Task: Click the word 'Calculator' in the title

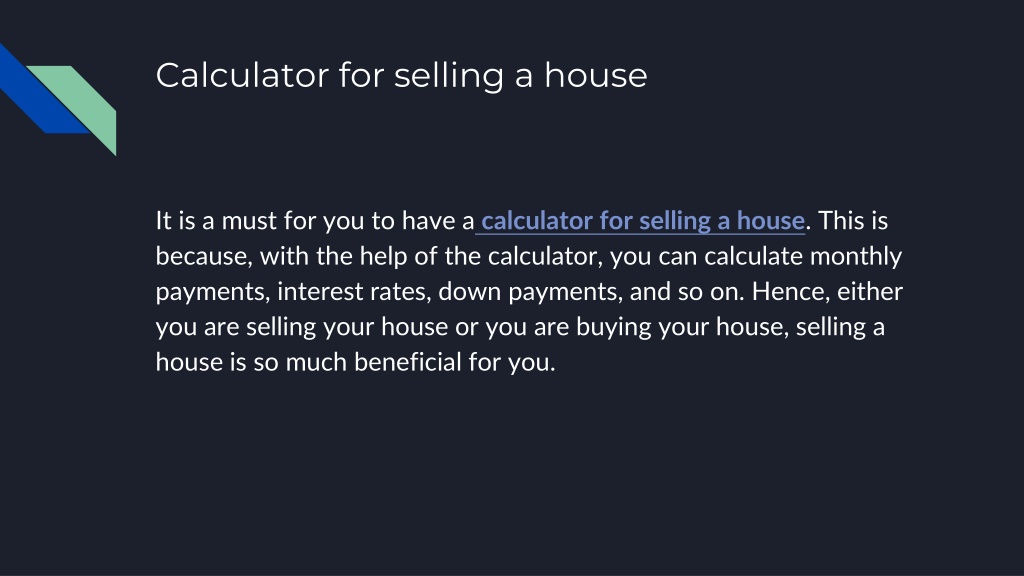Action: pyautogui.click(x=242, y=76)
